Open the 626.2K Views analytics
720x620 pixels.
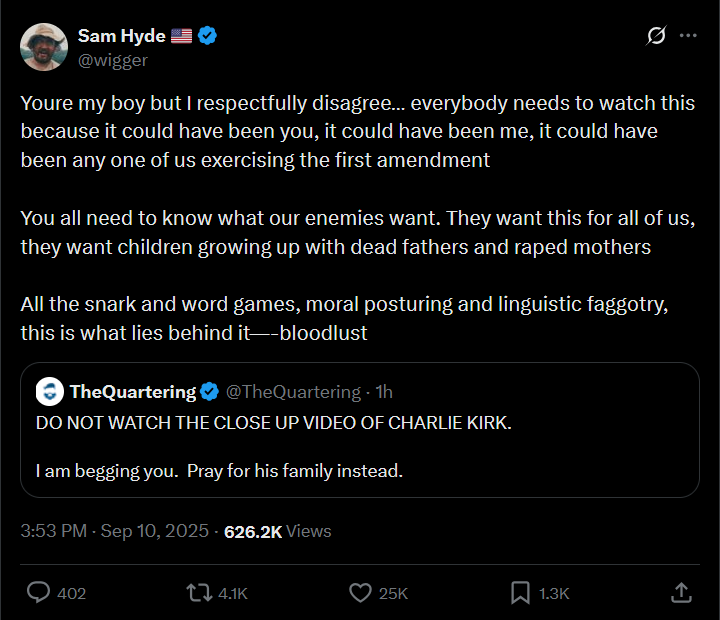point(277,532)
